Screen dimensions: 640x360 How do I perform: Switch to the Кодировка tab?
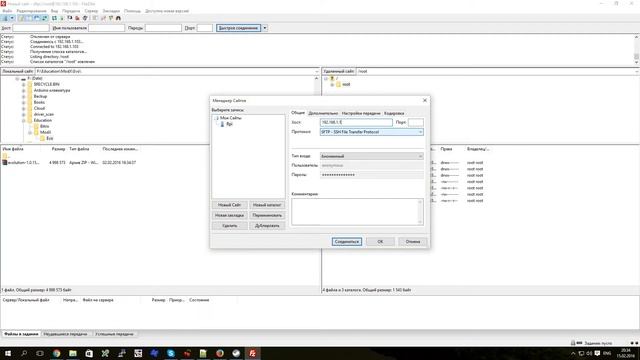[394, 113]
